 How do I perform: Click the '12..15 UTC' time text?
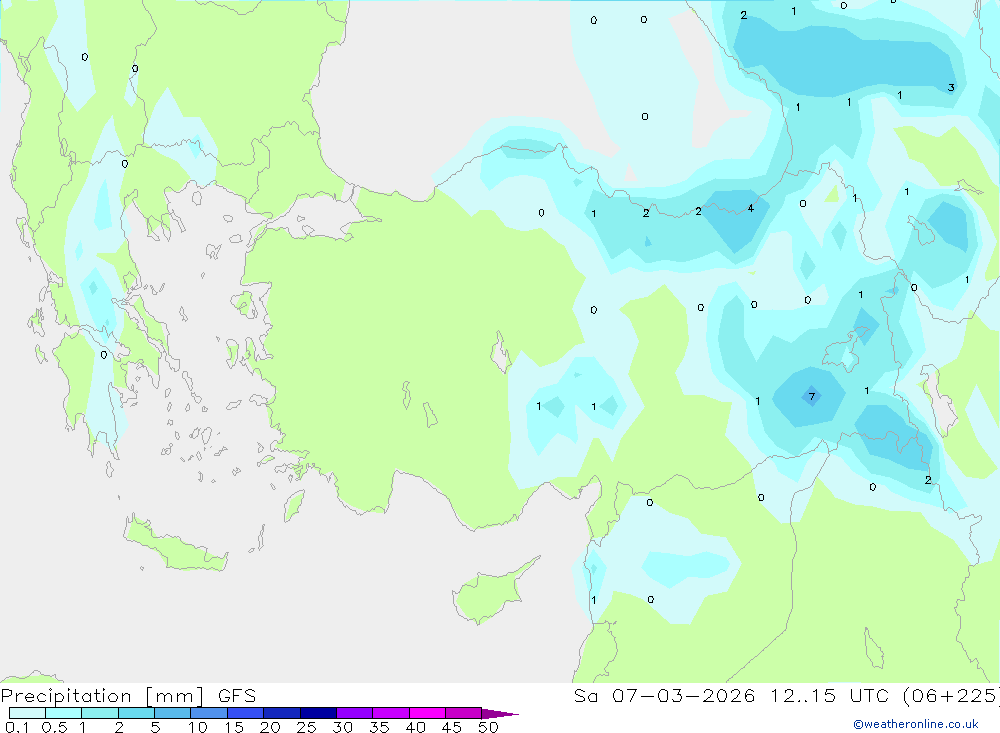829,696
